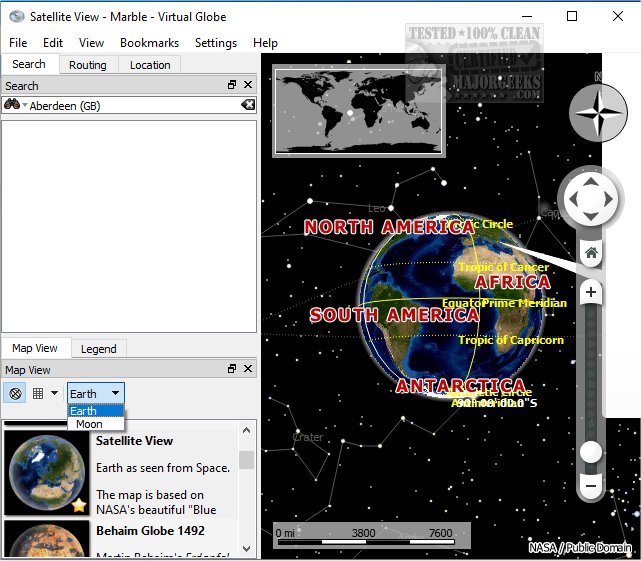Pan the map up
Screen dimensions: 641x561
point(590,181)
